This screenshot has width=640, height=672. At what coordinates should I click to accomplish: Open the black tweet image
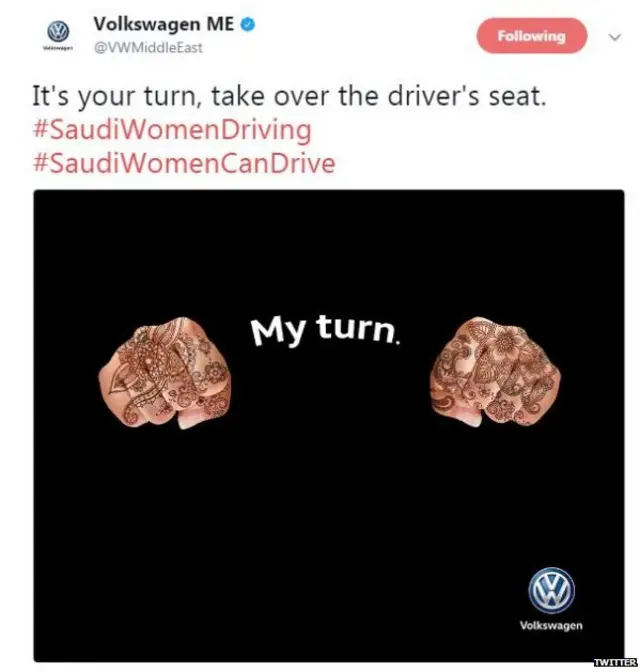329,426
